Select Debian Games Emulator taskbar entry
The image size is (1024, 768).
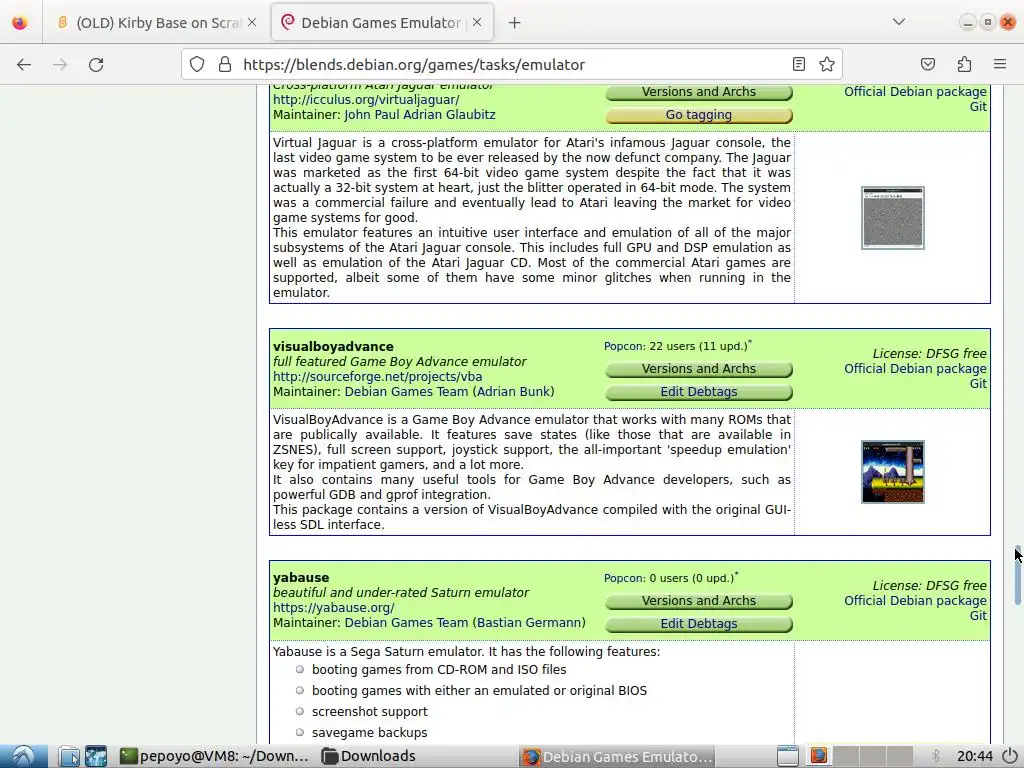point(617,756)
